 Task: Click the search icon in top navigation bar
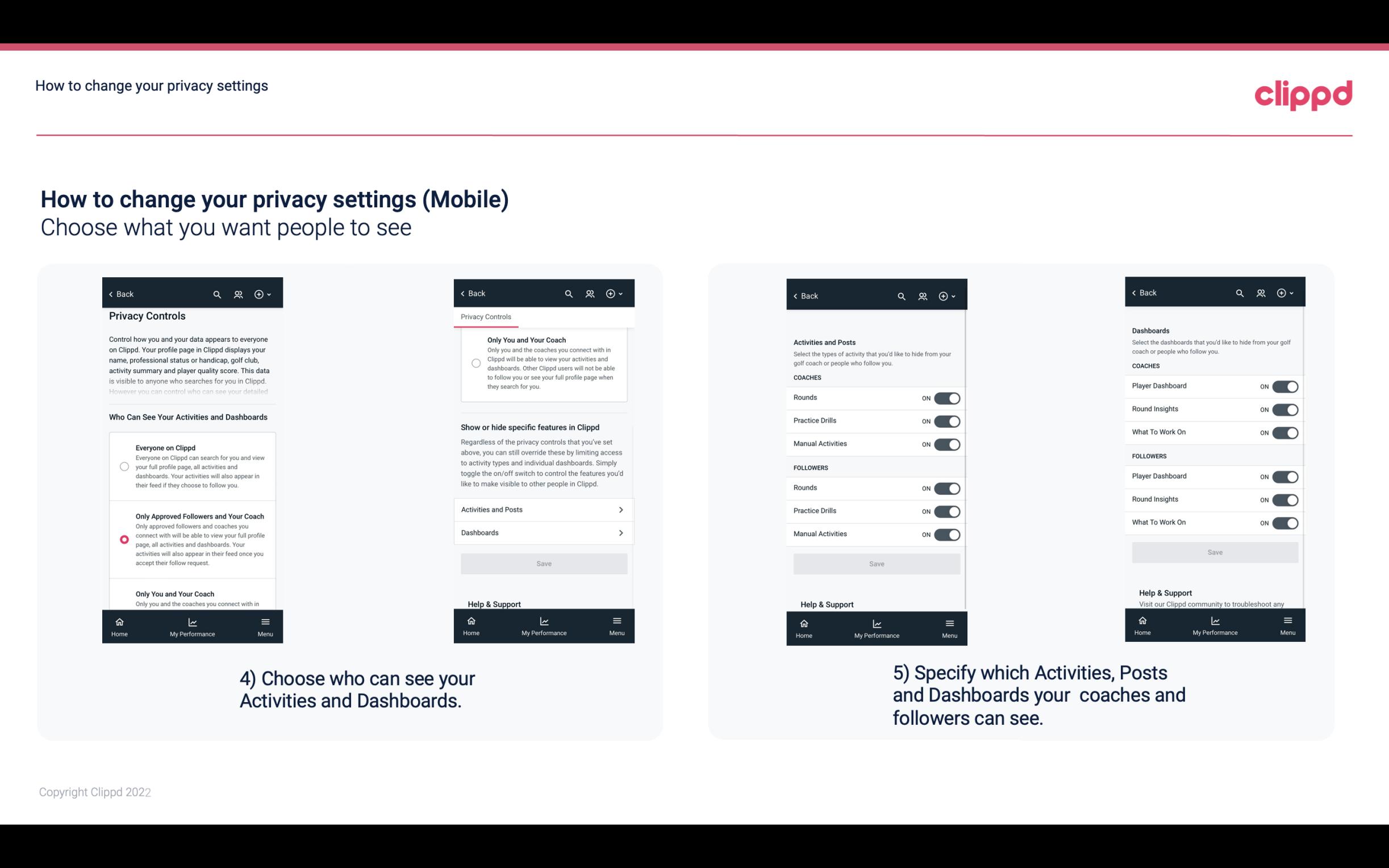(217, 293)
